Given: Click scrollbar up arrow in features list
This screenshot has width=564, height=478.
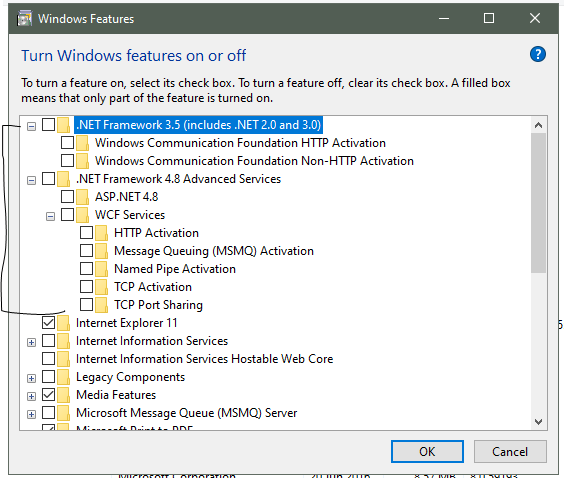Looking at the screenshot, I should coord(538,125).
